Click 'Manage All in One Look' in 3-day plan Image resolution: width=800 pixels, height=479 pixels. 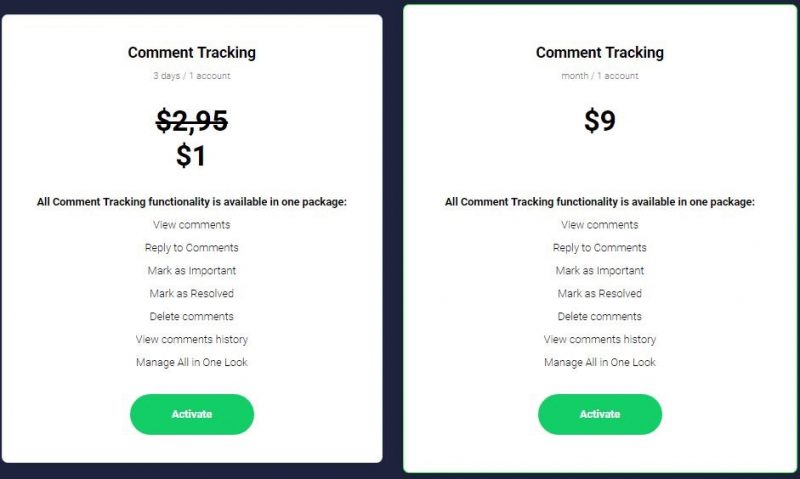tap(192, 362)
